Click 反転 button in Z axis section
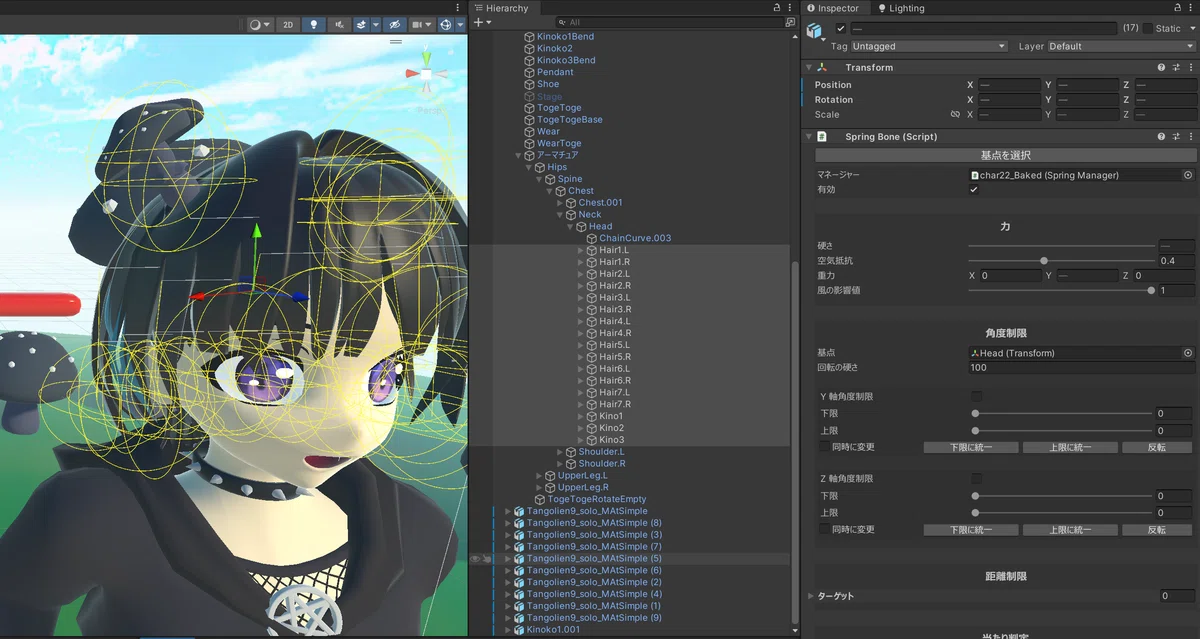 pos(1157,529)
